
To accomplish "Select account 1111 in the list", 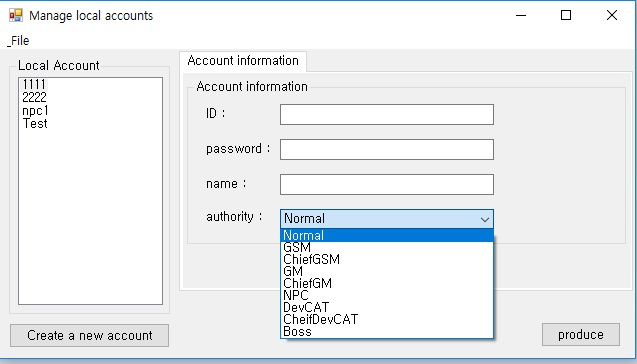I will (x=34, y=84).
